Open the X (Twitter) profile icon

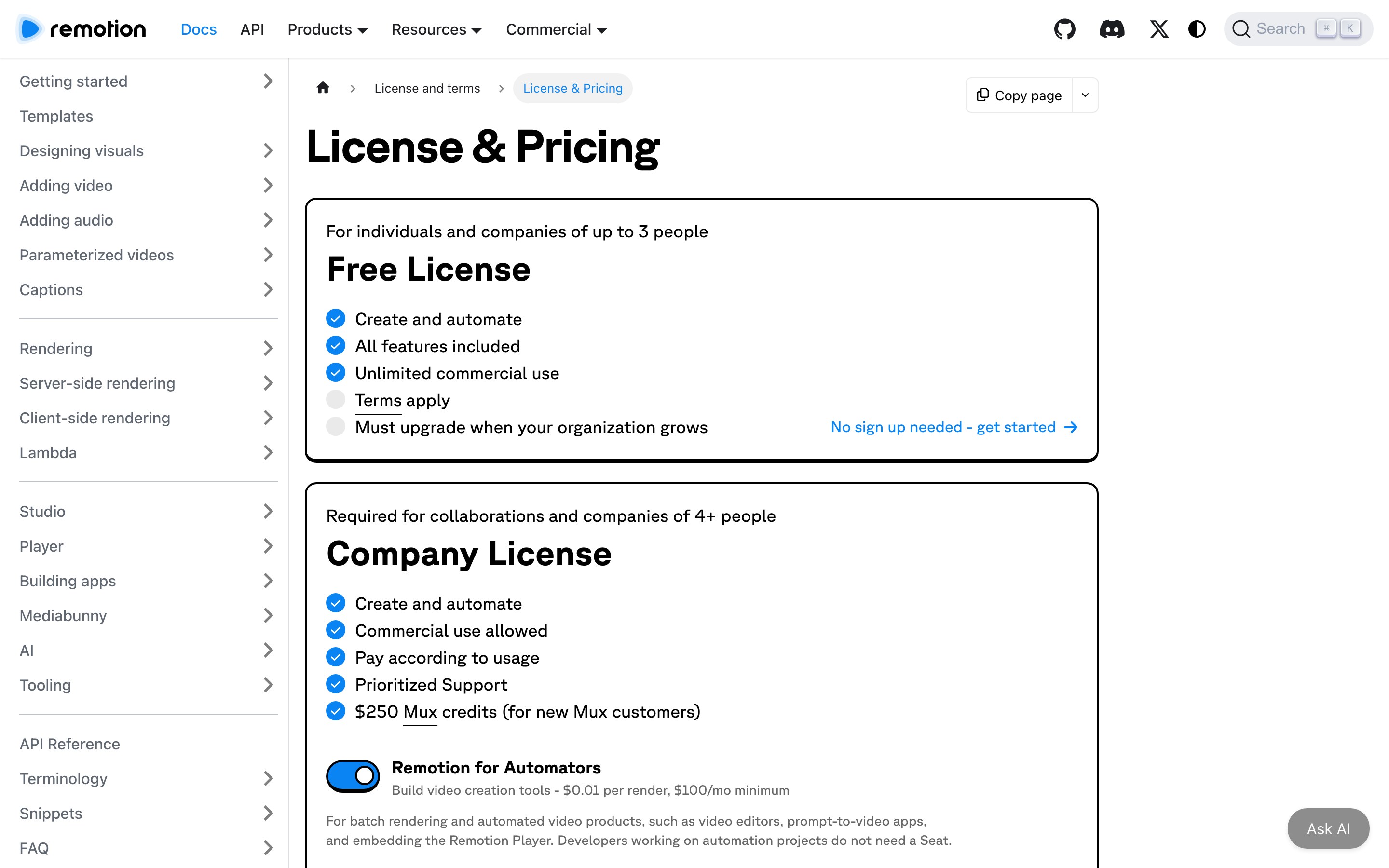click(1159, 29)
